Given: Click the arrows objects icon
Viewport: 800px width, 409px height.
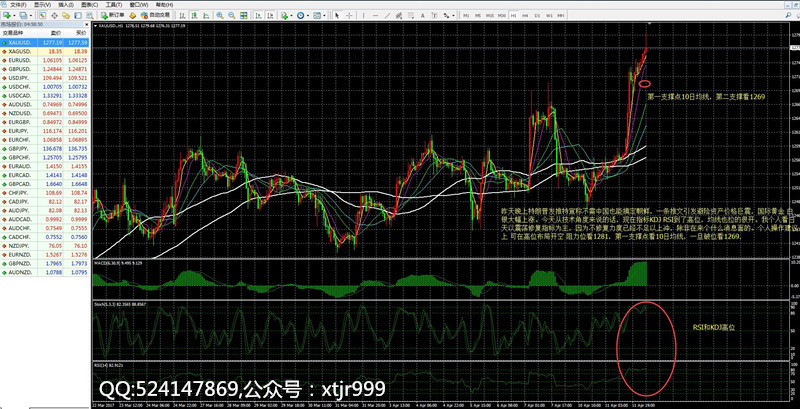Looking at the screenshot, I should pos(446,15).
